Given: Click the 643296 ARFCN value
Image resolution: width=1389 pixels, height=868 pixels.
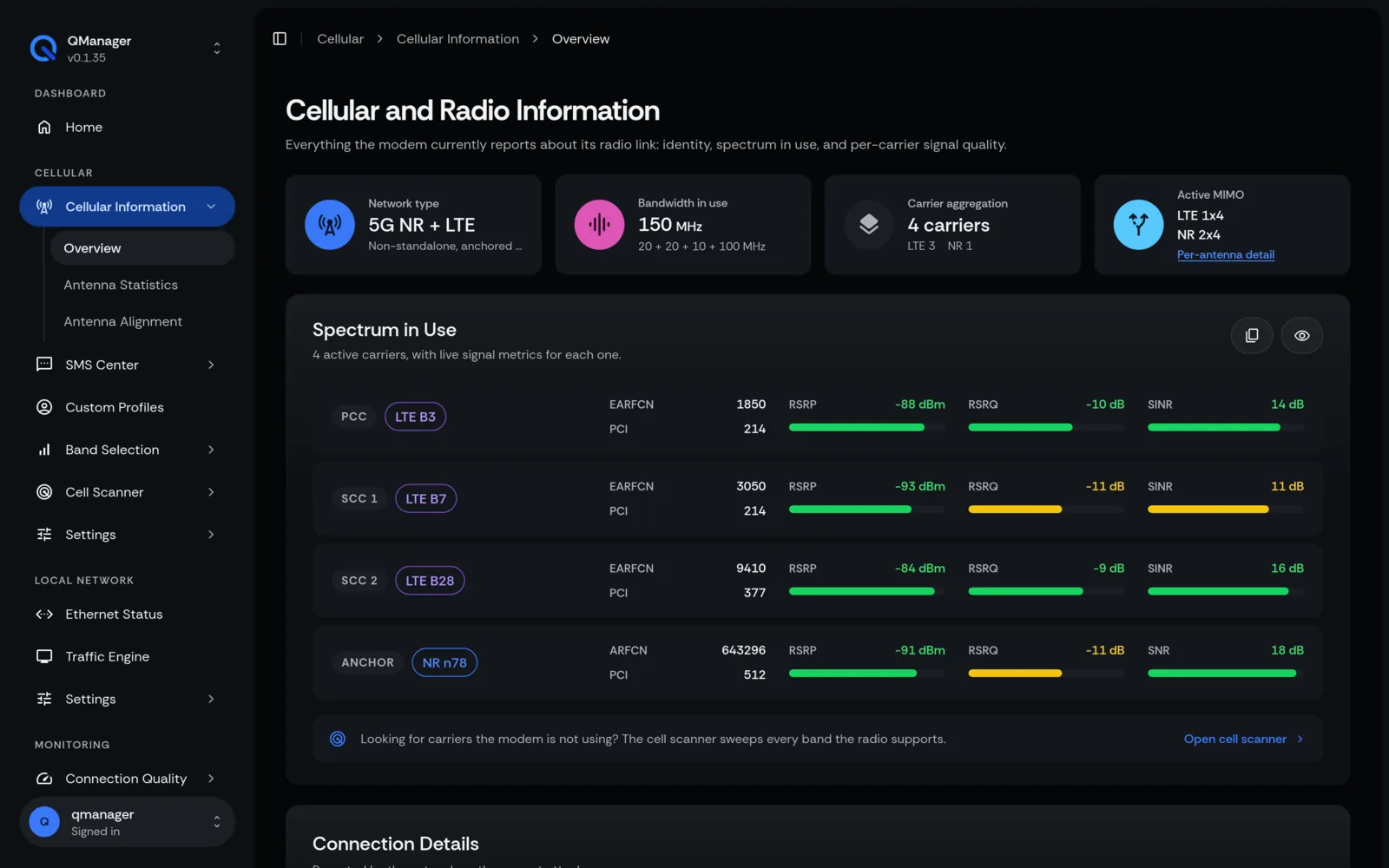Looking at the screenshot, I should (743, 650).
